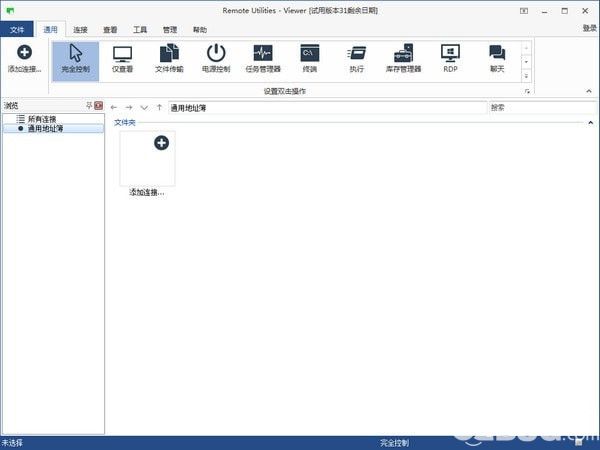Maximize the Viewer window
The height and width of the screenshot is (450, 600).
(565, 11)
